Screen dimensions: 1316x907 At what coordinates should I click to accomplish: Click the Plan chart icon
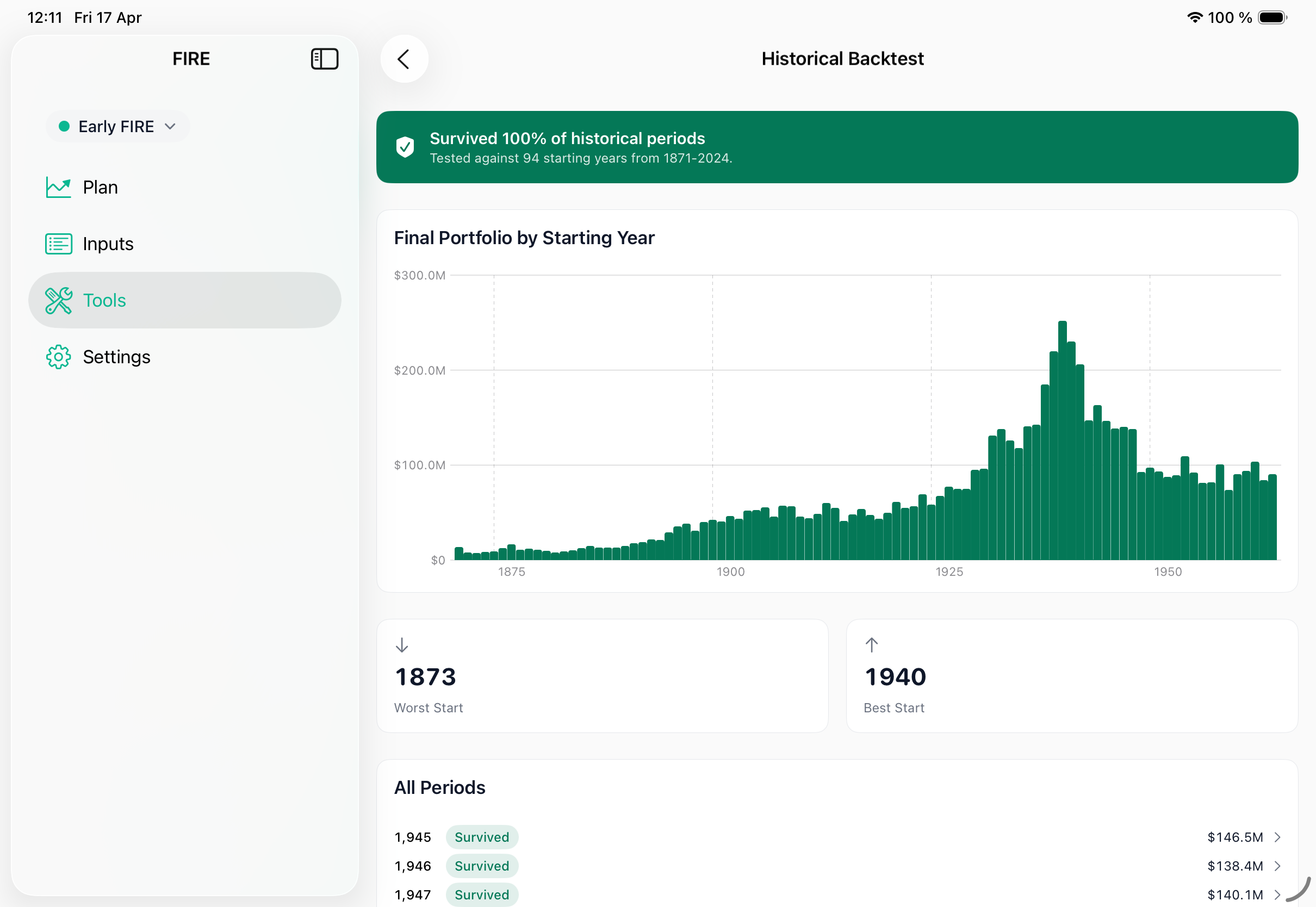tap(58, 187)
